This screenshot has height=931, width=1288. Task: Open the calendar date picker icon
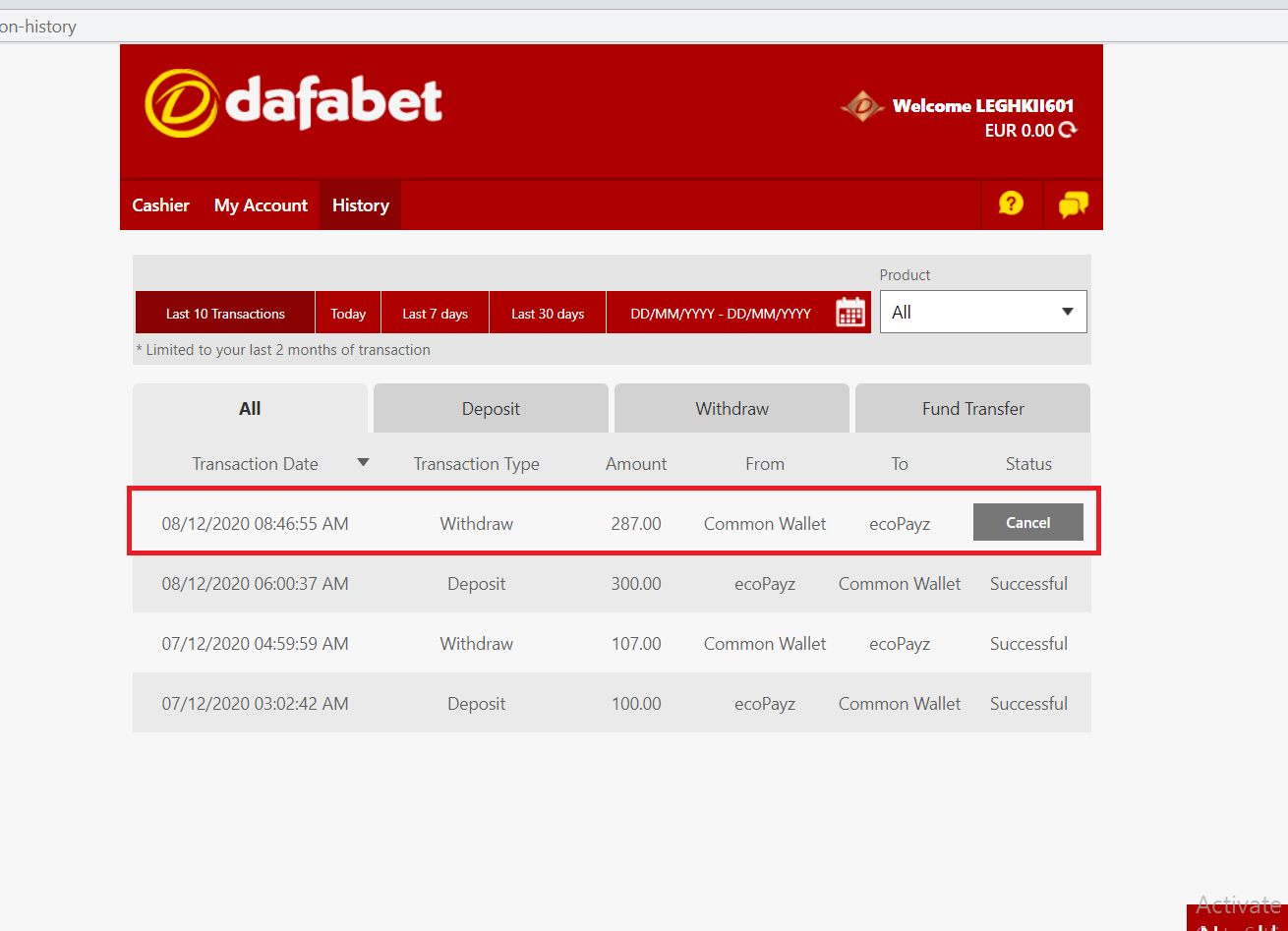[x=850, y=313]
